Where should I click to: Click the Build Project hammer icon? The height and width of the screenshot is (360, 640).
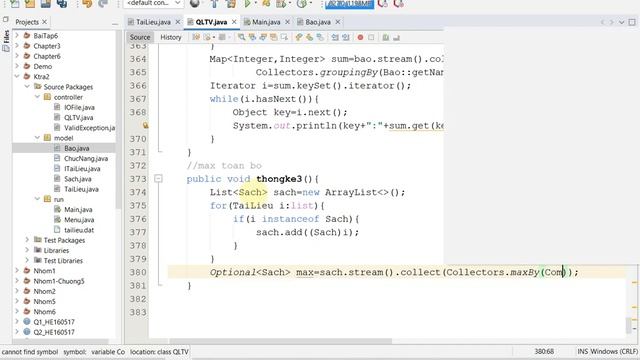coord(214,4)
